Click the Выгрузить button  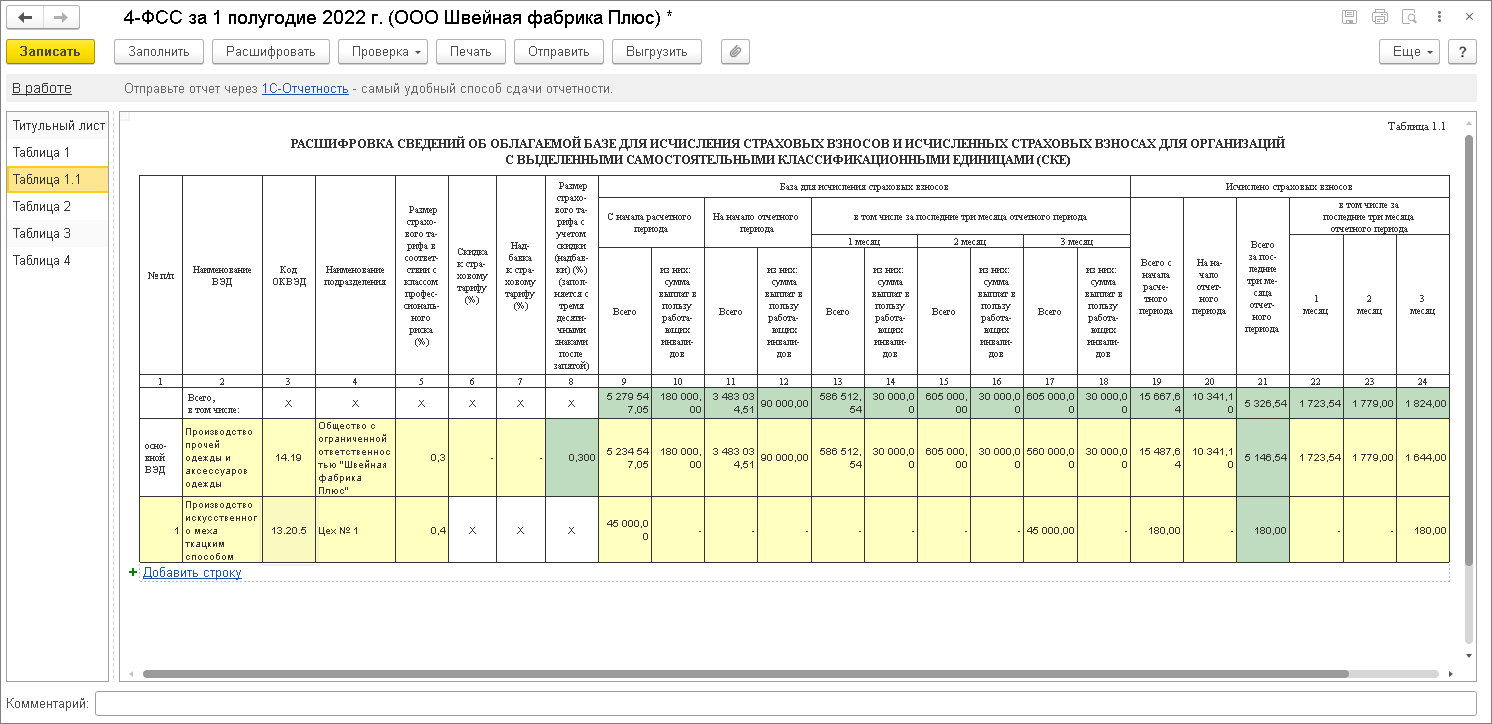pyautogui.click(x=657, y=51)
